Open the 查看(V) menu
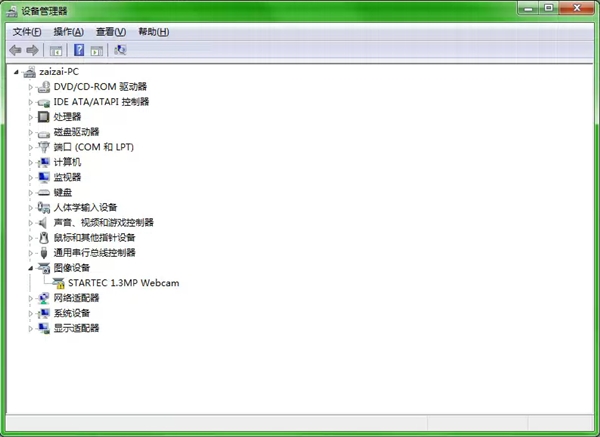This screenshot has width=600, height=437. pos(111,32)
